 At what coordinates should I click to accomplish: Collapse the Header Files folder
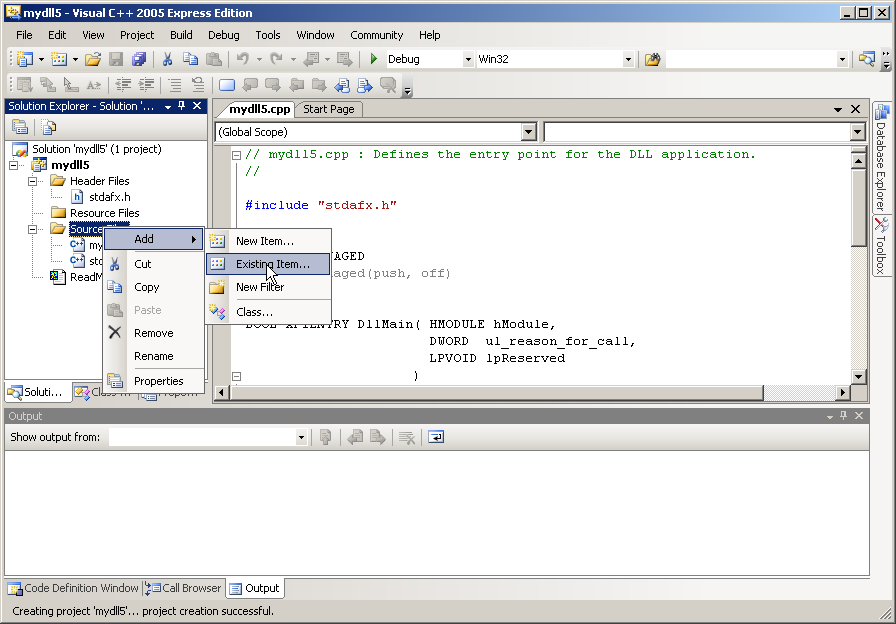pyautogui.click(x=33, y=181)
